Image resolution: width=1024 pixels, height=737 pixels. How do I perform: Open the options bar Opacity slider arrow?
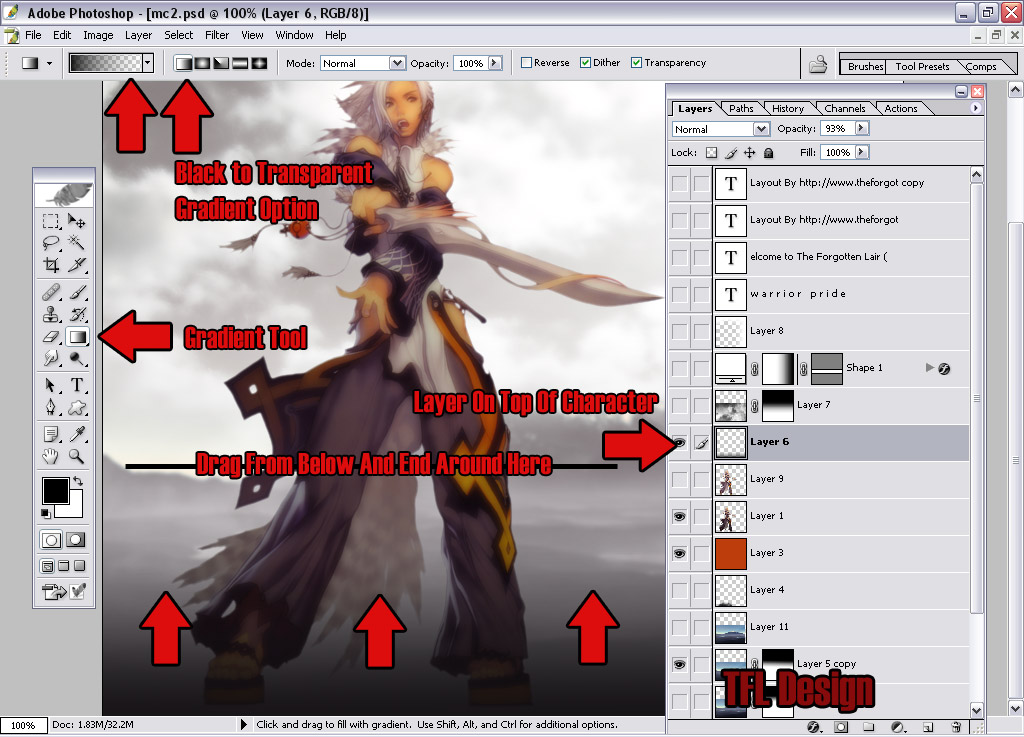[494, 63]
